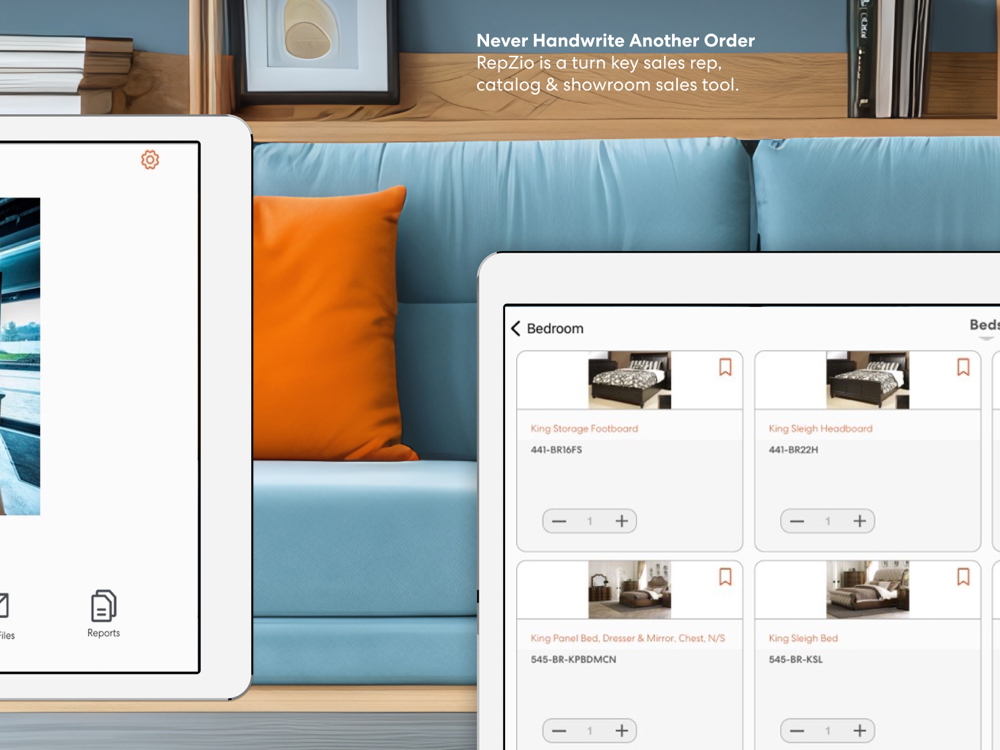Increase quantity for 545-BR-KPBDMCN
Viewport: 1000px width, 750px height.
[x=622, y=731]
